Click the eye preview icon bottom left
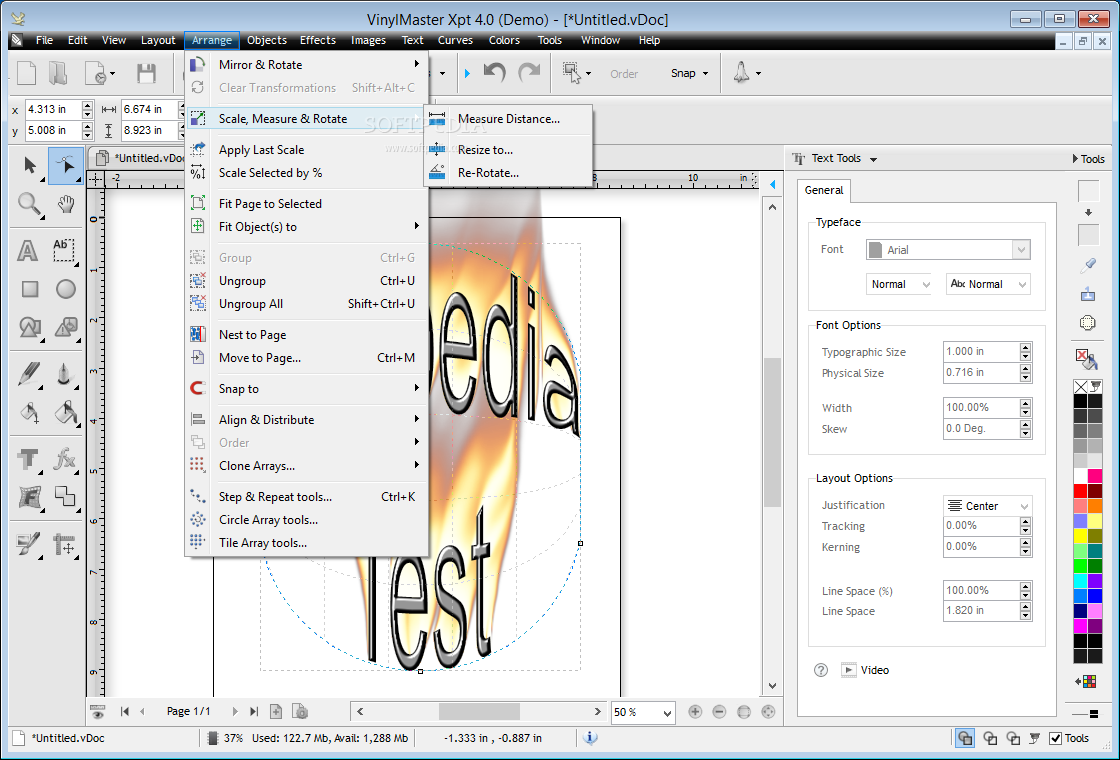The height and width of the screenshot is (760, 1120). tap(98, 711)
